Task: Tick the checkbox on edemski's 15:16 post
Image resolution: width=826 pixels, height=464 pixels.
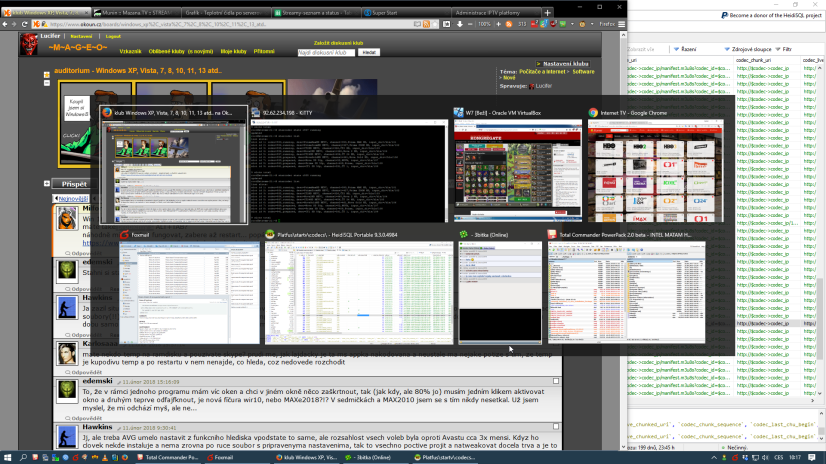Action: (556, 381)
